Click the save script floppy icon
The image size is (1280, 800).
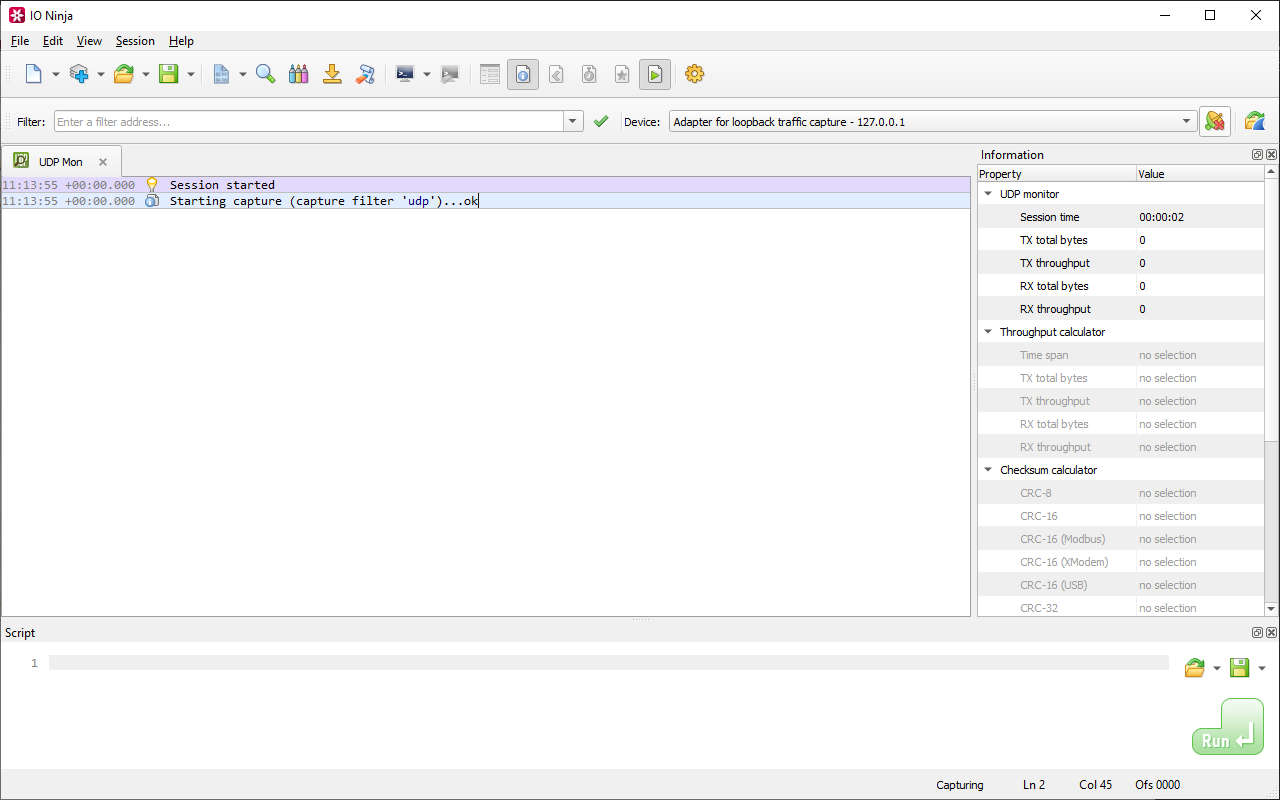[x=1239, y=668]
